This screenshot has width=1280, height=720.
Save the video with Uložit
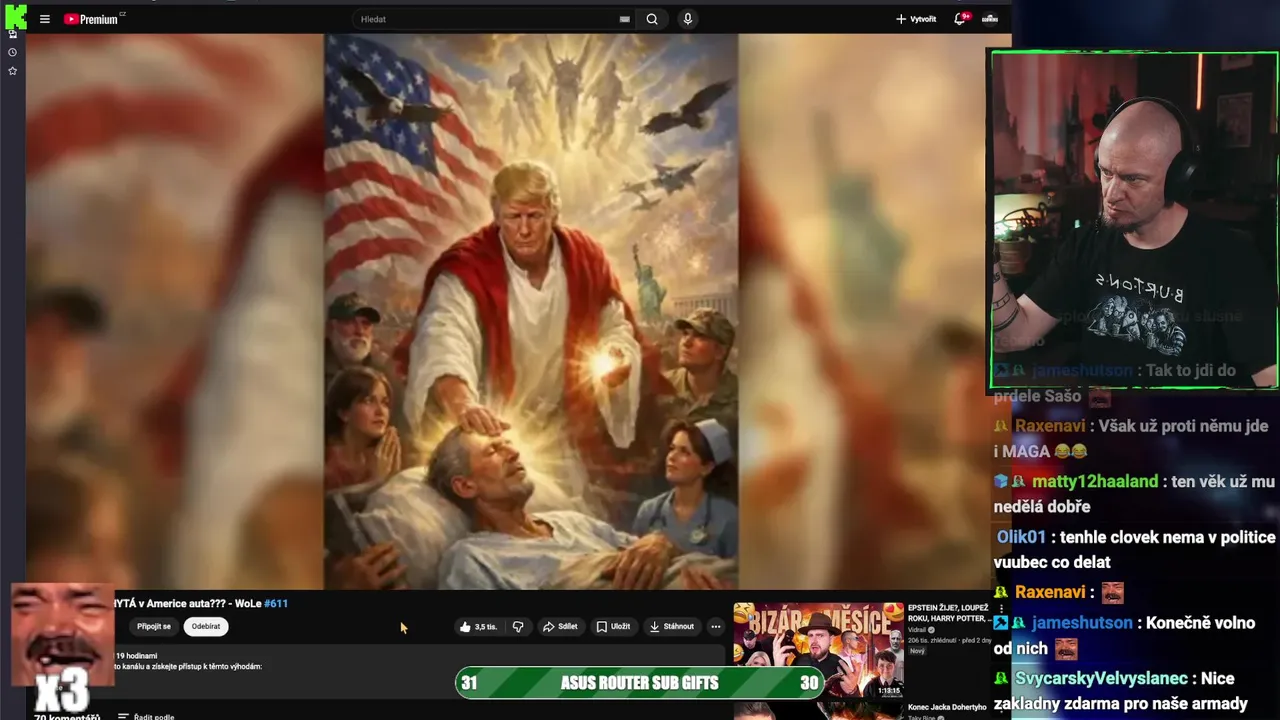pyautogui.click(x=613, y=627)
